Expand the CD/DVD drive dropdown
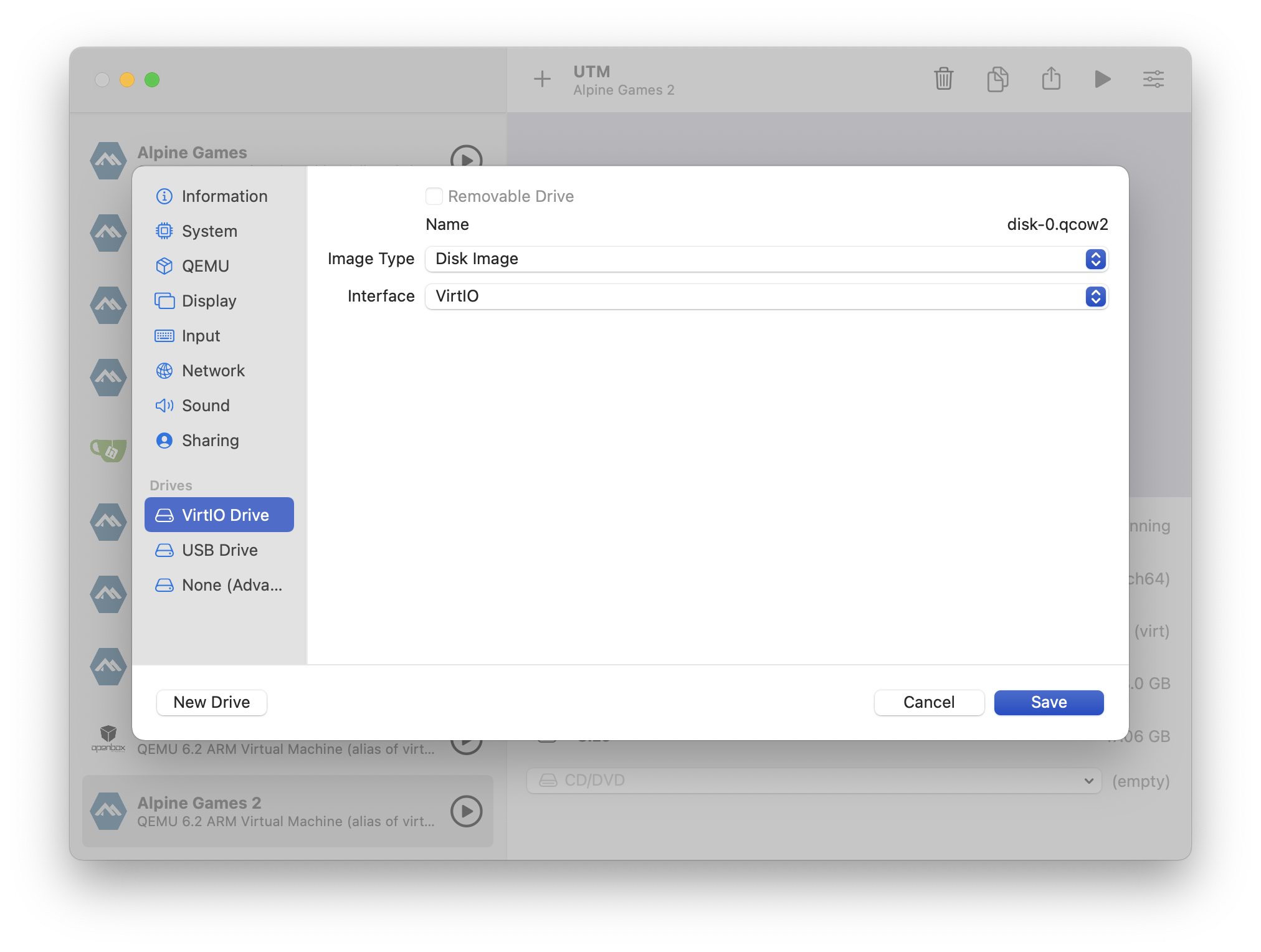 (x=1088, y=780)
